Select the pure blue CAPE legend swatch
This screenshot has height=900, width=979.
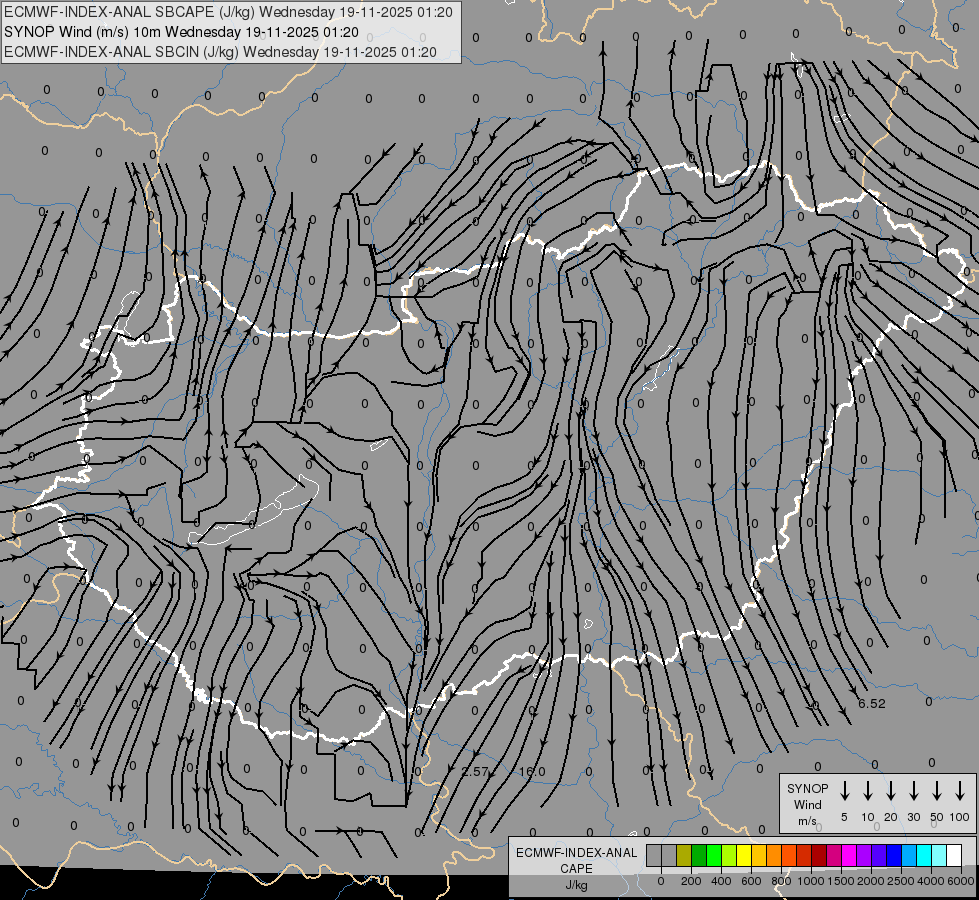(x=894, y=855)
